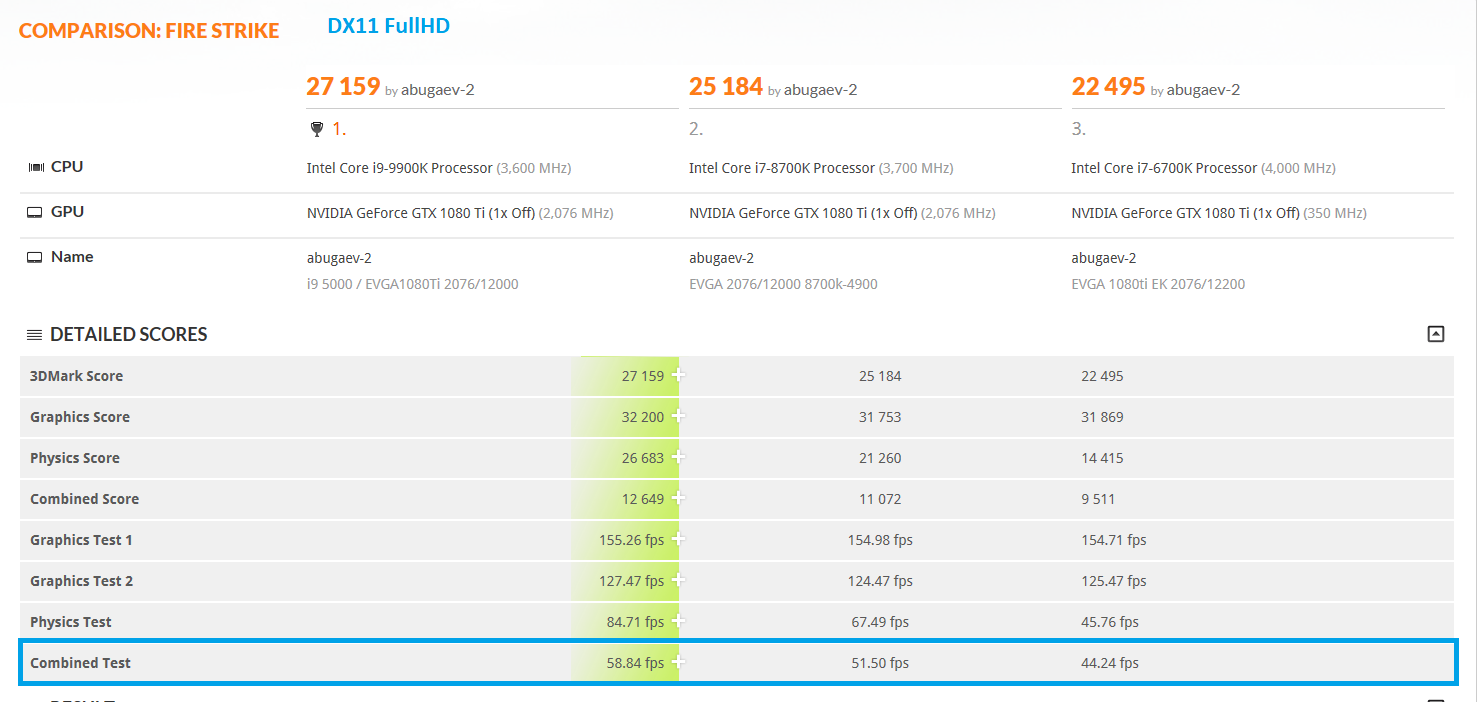1477x702 pixels.
Task: Click the 124.47 fps value
Action: click(880, 581)
